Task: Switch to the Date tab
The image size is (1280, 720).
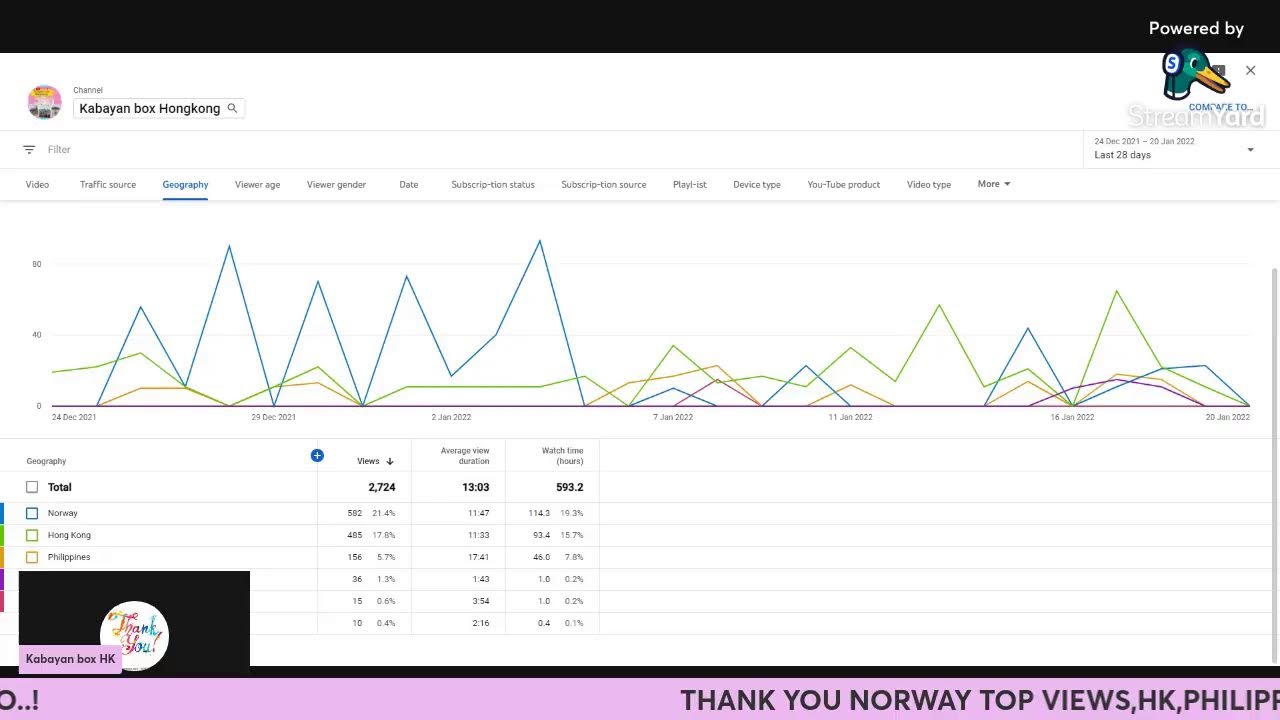Action: (x=409, y=185)
